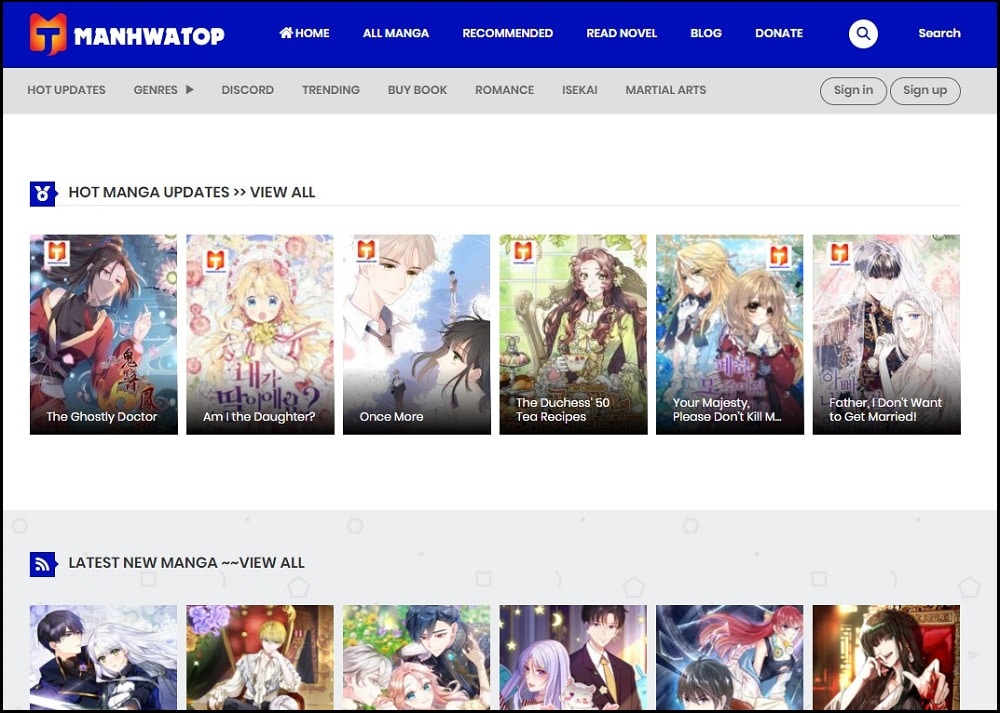Open latest manga with dark-haired man and white-haired girl
Image resolution: width=1000 pixels, height=713 pixels.
[103, 658]
